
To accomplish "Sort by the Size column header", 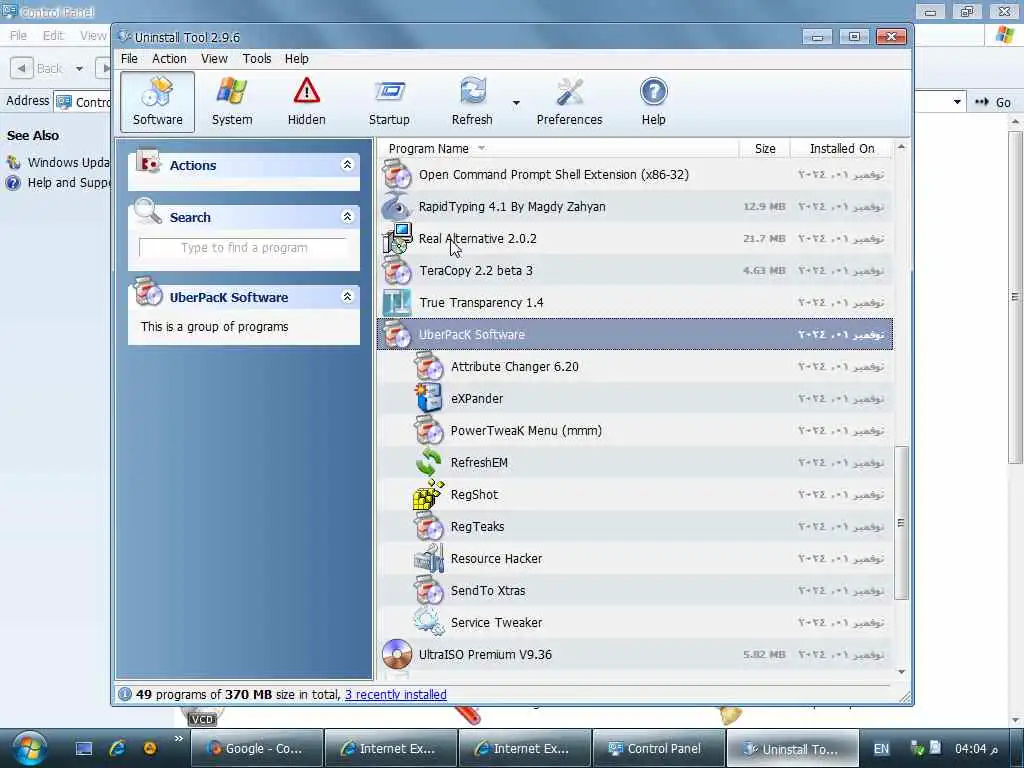I will [x=765, y=148].
